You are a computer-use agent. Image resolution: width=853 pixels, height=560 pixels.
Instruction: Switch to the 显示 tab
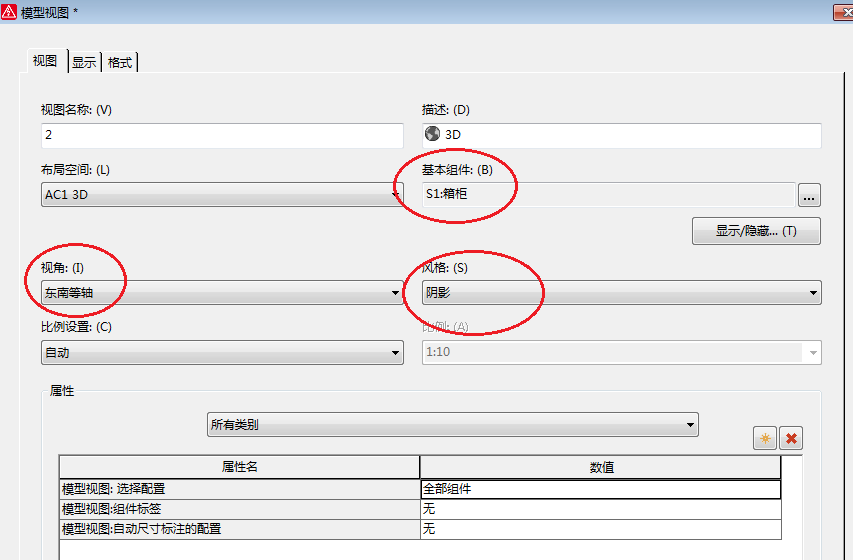84,62
